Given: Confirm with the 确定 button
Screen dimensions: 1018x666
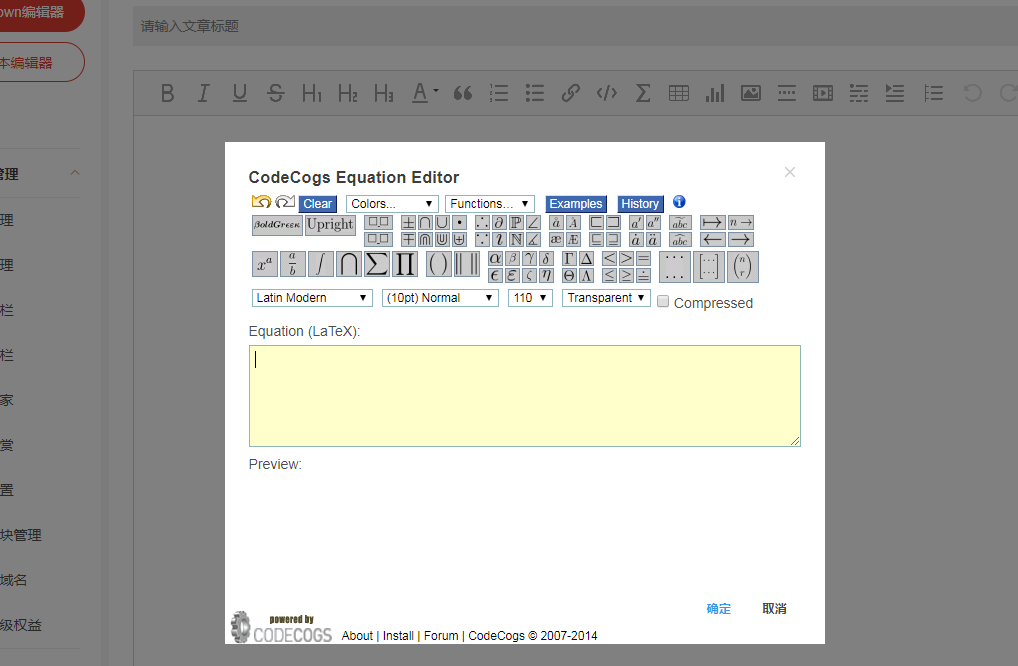Looking at the screenshot, I should click(x=719, y=608).
